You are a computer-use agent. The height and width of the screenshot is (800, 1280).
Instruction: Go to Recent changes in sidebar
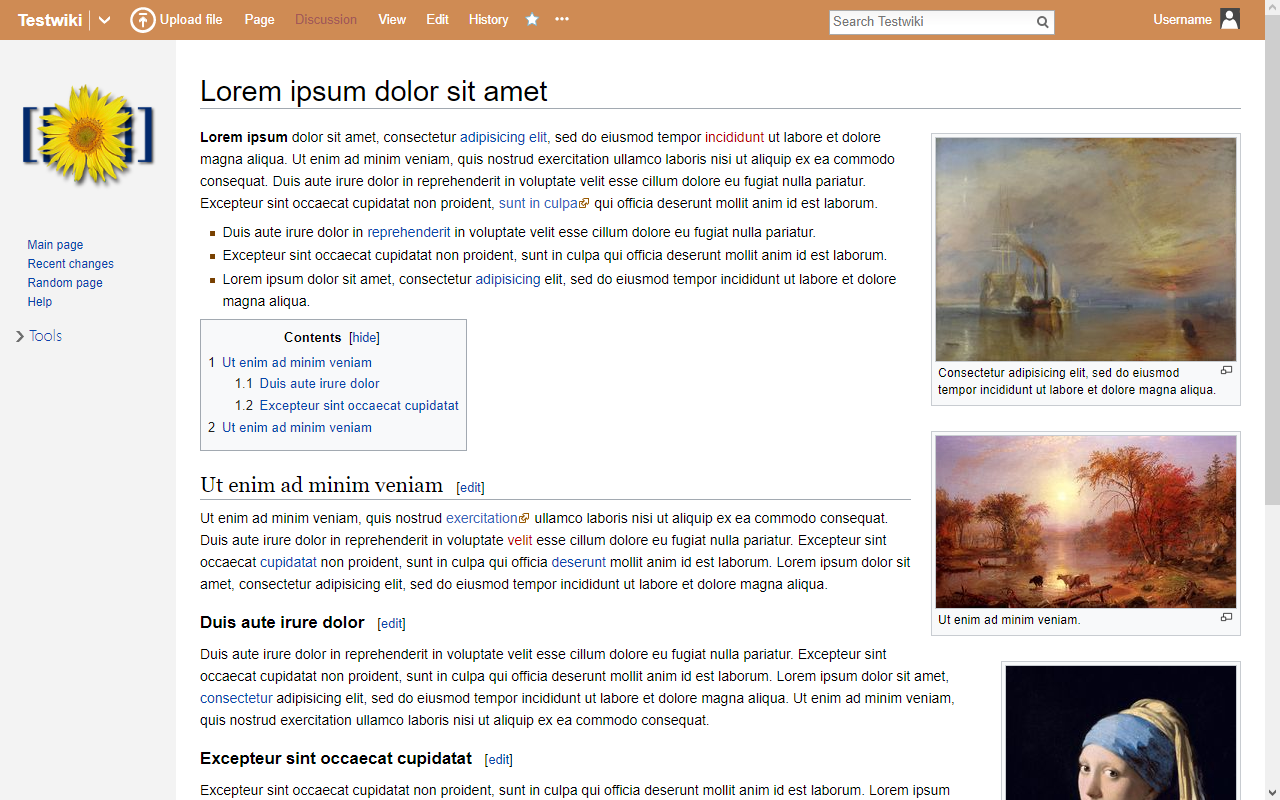point(70,264)
